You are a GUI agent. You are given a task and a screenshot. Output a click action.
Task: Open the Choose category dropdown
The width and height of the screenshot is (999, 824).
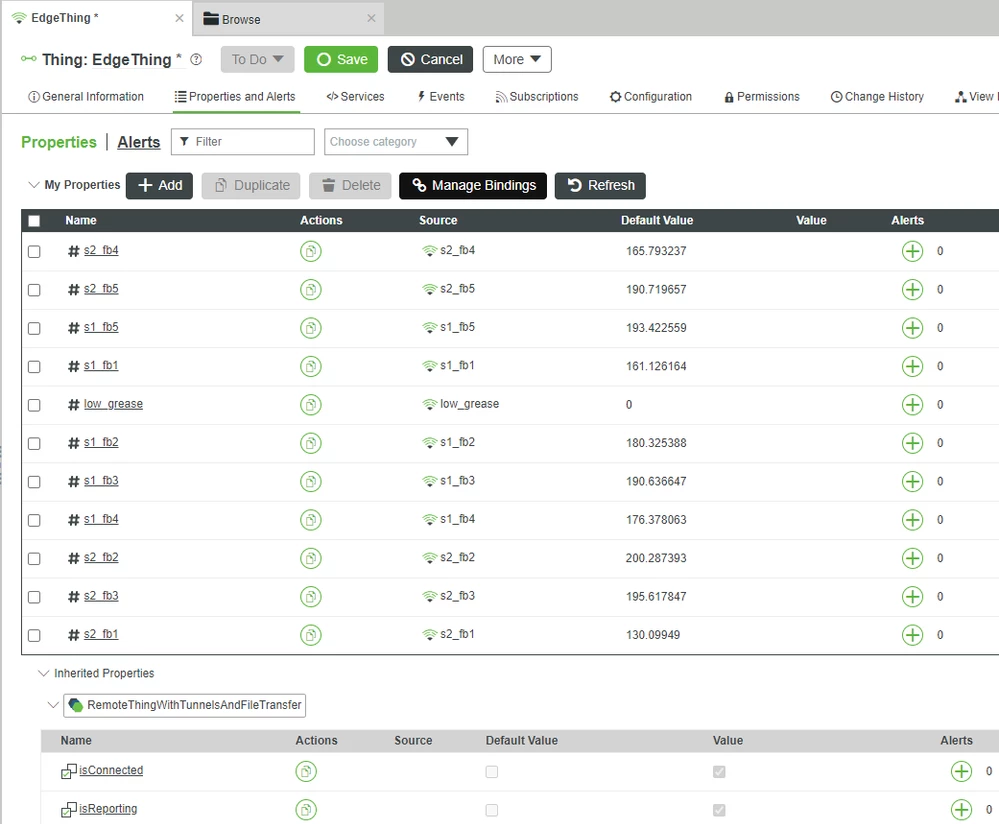(x=396, y=141)
